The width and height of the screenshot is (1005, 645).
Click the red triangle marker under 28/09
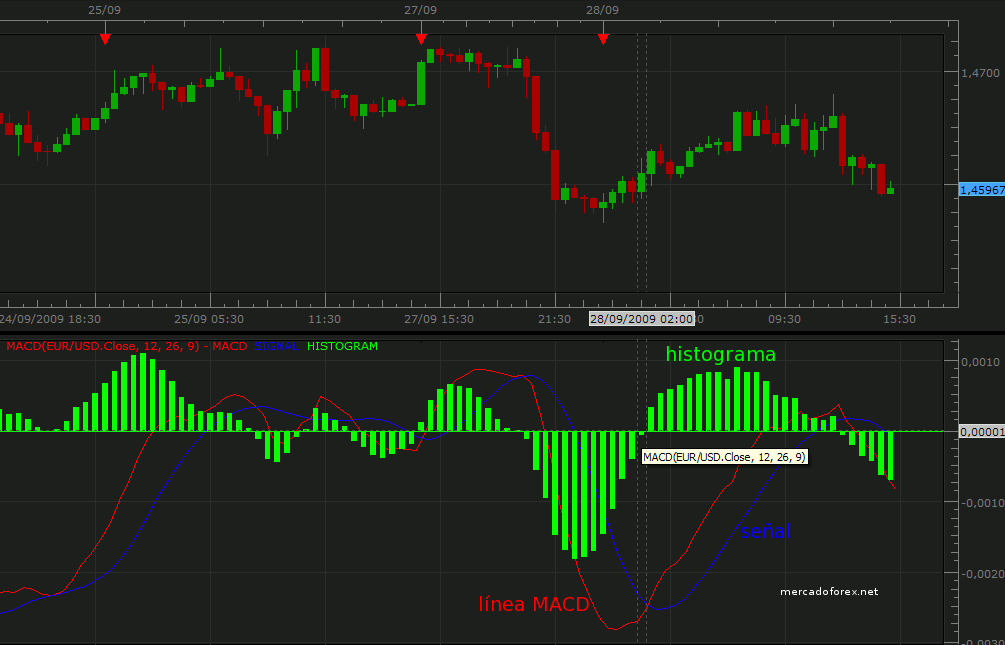click(x=603, y=39)
